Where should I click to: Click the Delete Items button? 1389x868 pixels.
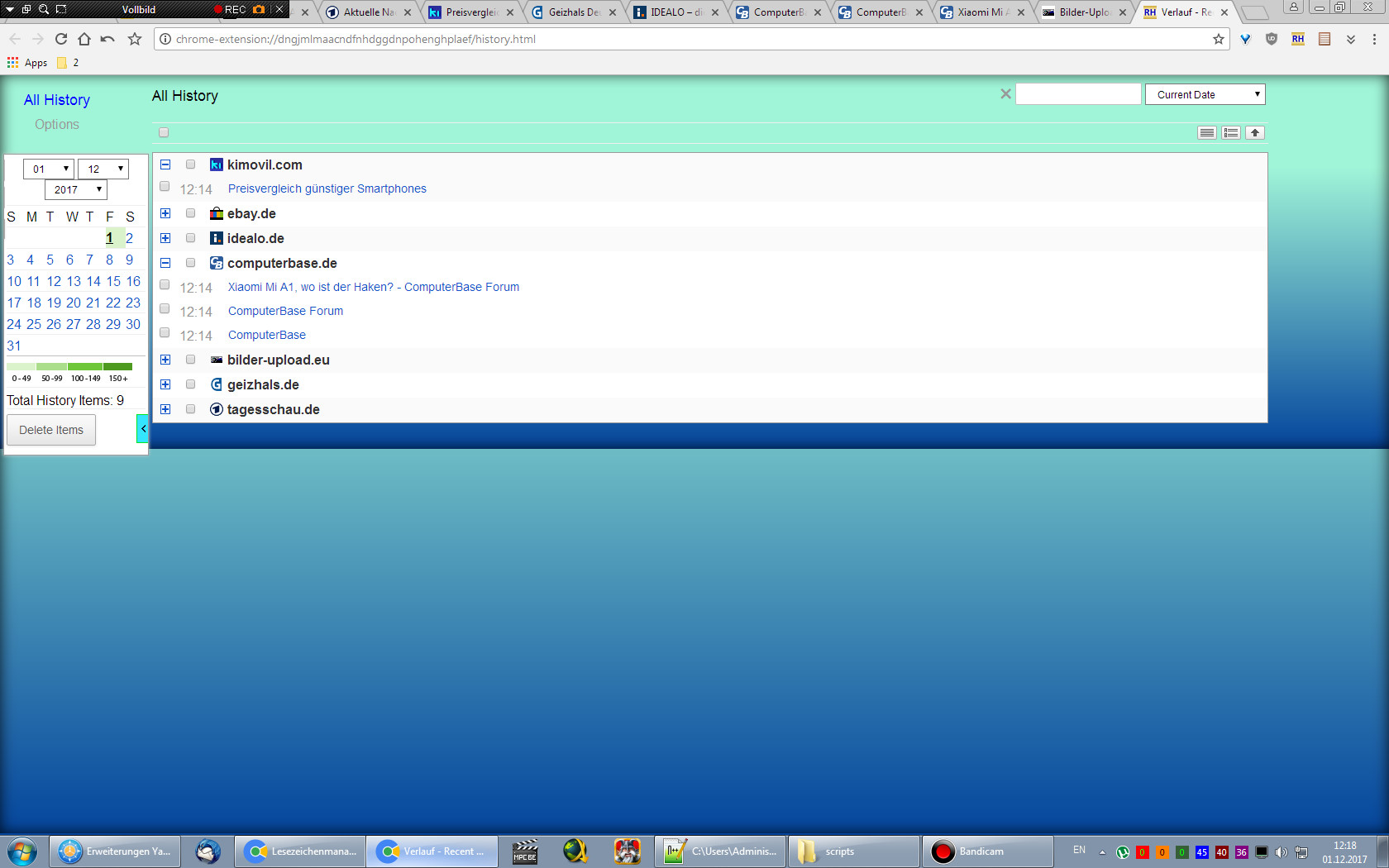click(x=51, y=430)
